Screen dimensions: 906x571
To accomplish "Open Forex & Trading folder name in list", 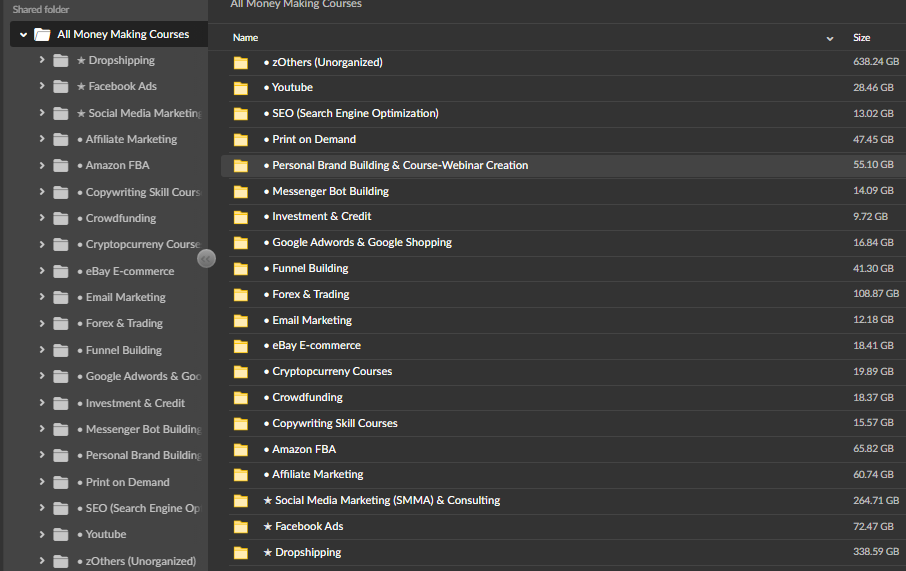I will click(311, 294).
